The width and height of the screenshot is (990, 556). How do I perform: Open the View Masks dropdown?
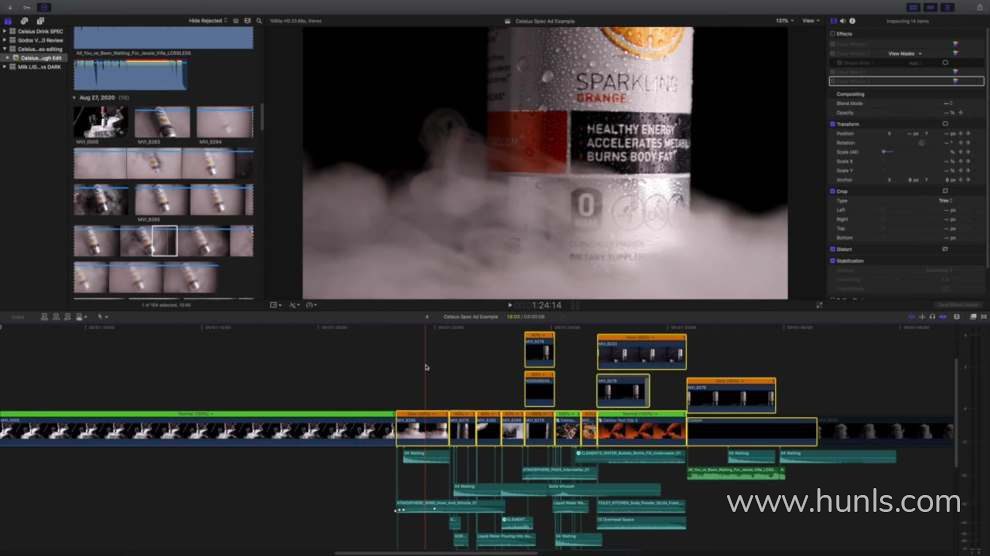point(905,54)
